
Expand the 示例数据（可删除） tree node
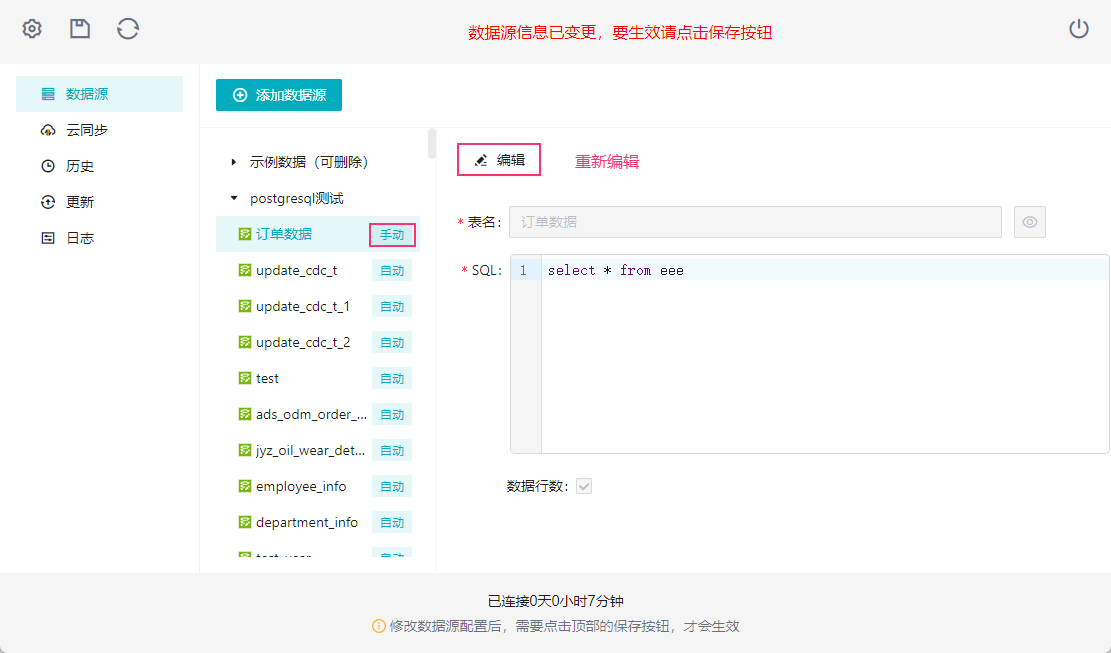click(x=234, y=162)
